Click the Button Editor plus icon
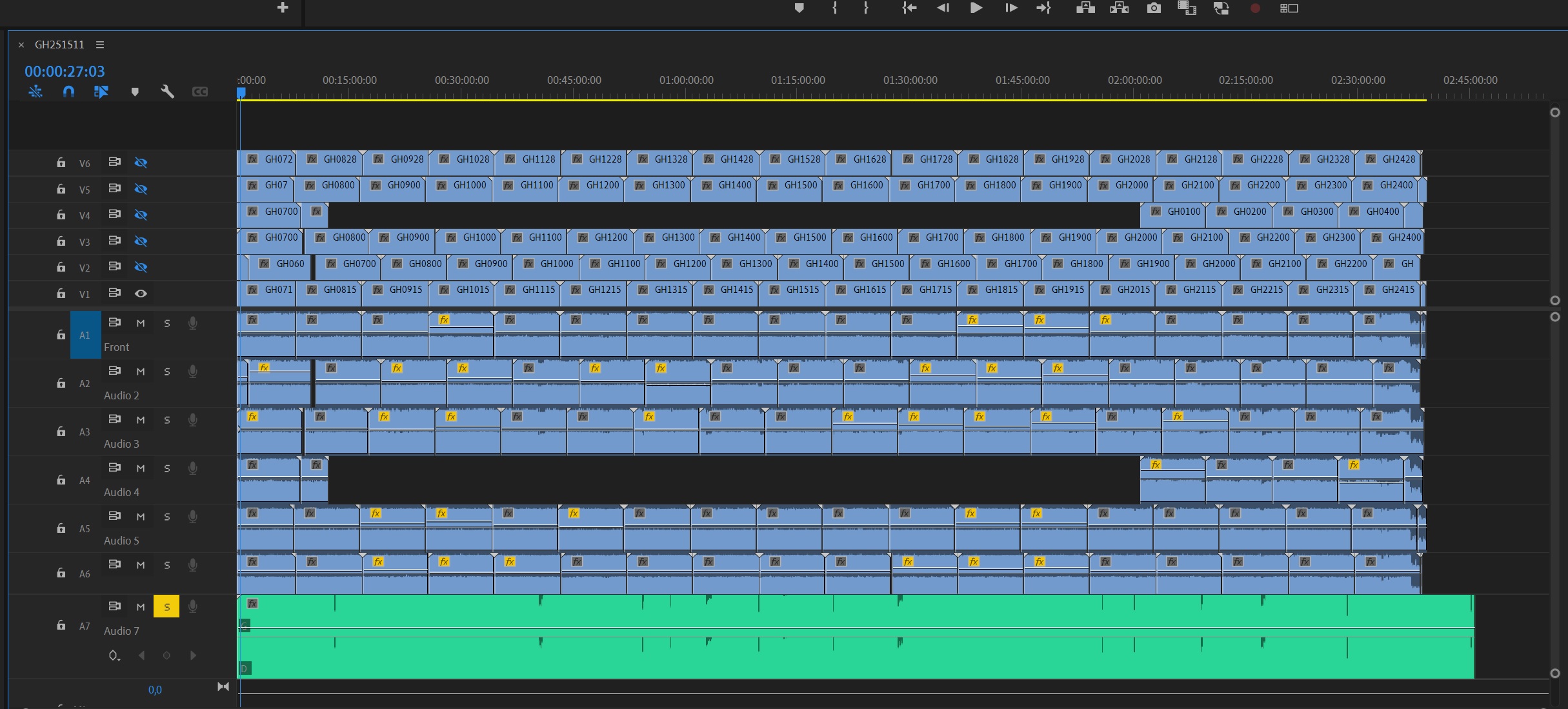 click(283, 8)
